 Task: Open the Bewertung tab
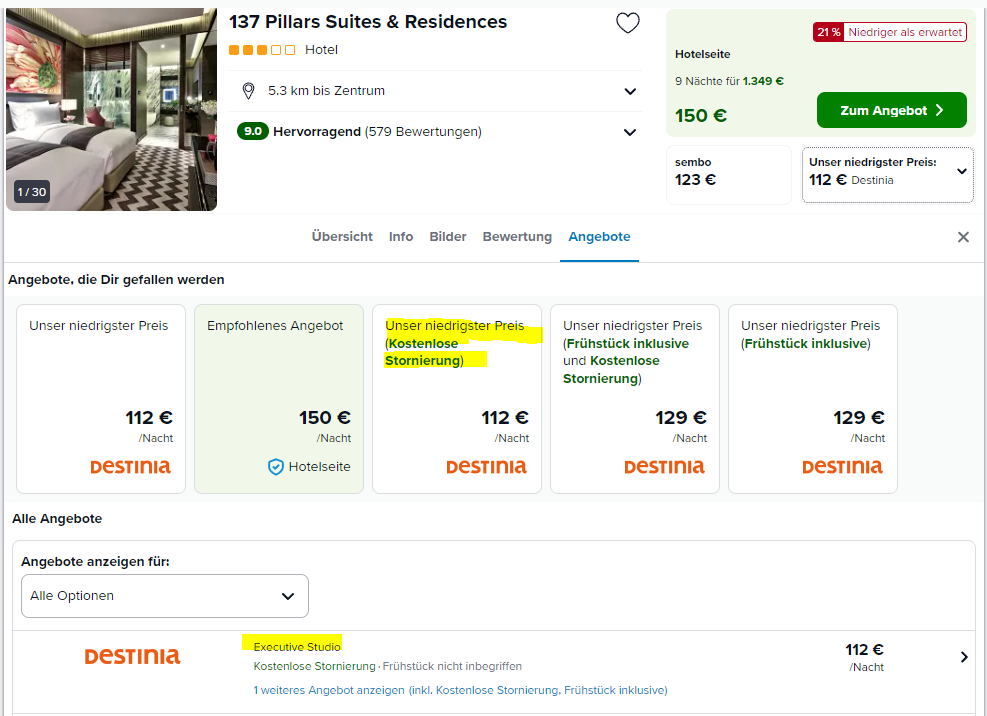coord(517,237)
